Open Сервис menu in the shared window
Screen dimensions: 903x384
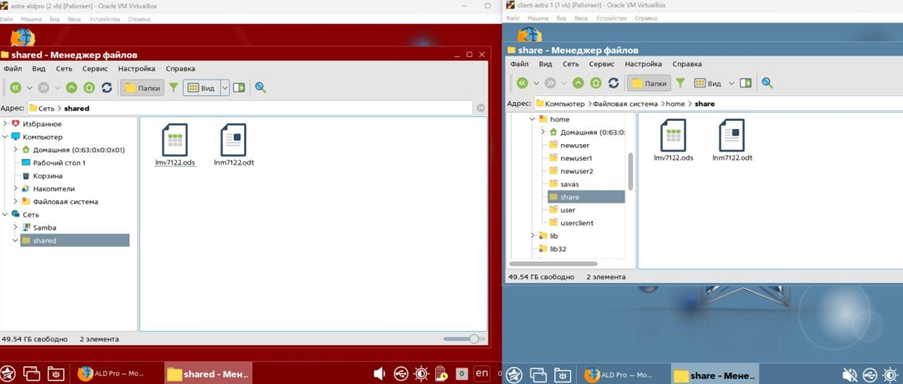tap(95, 69)
